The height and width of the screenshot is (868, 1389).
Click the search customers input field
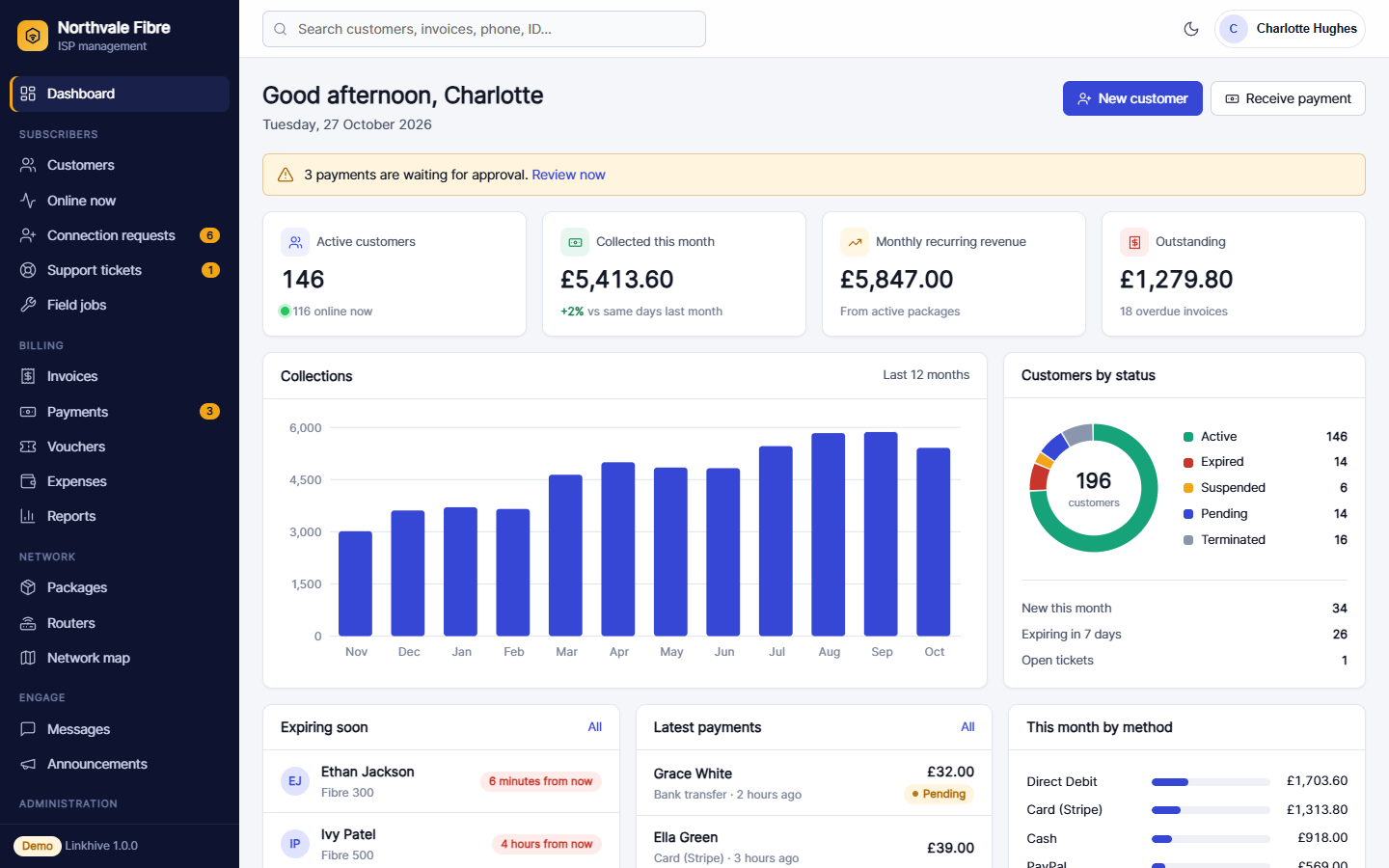484,29
